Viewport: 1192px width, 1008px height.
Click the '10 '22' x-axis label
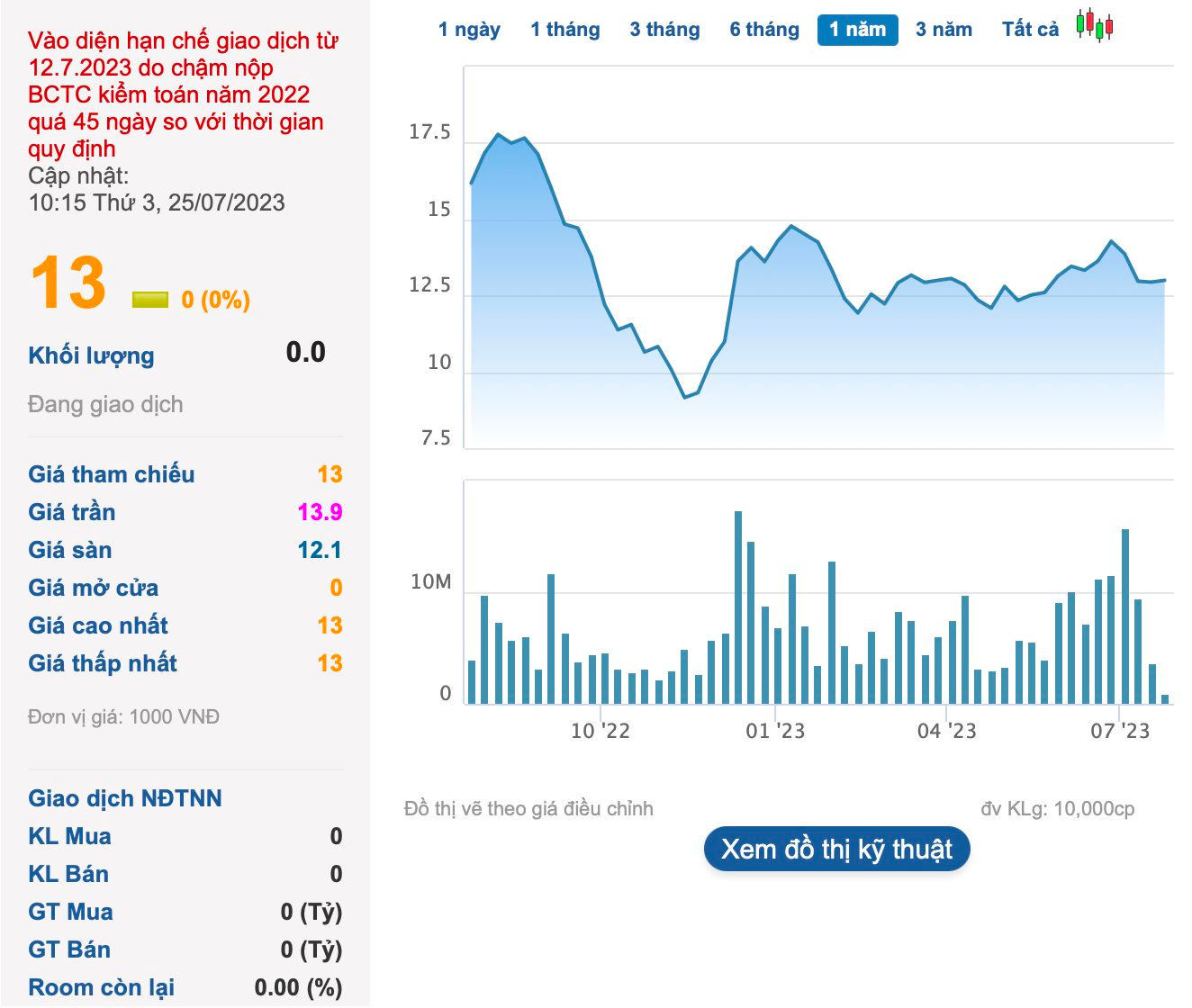coord(601,731)
